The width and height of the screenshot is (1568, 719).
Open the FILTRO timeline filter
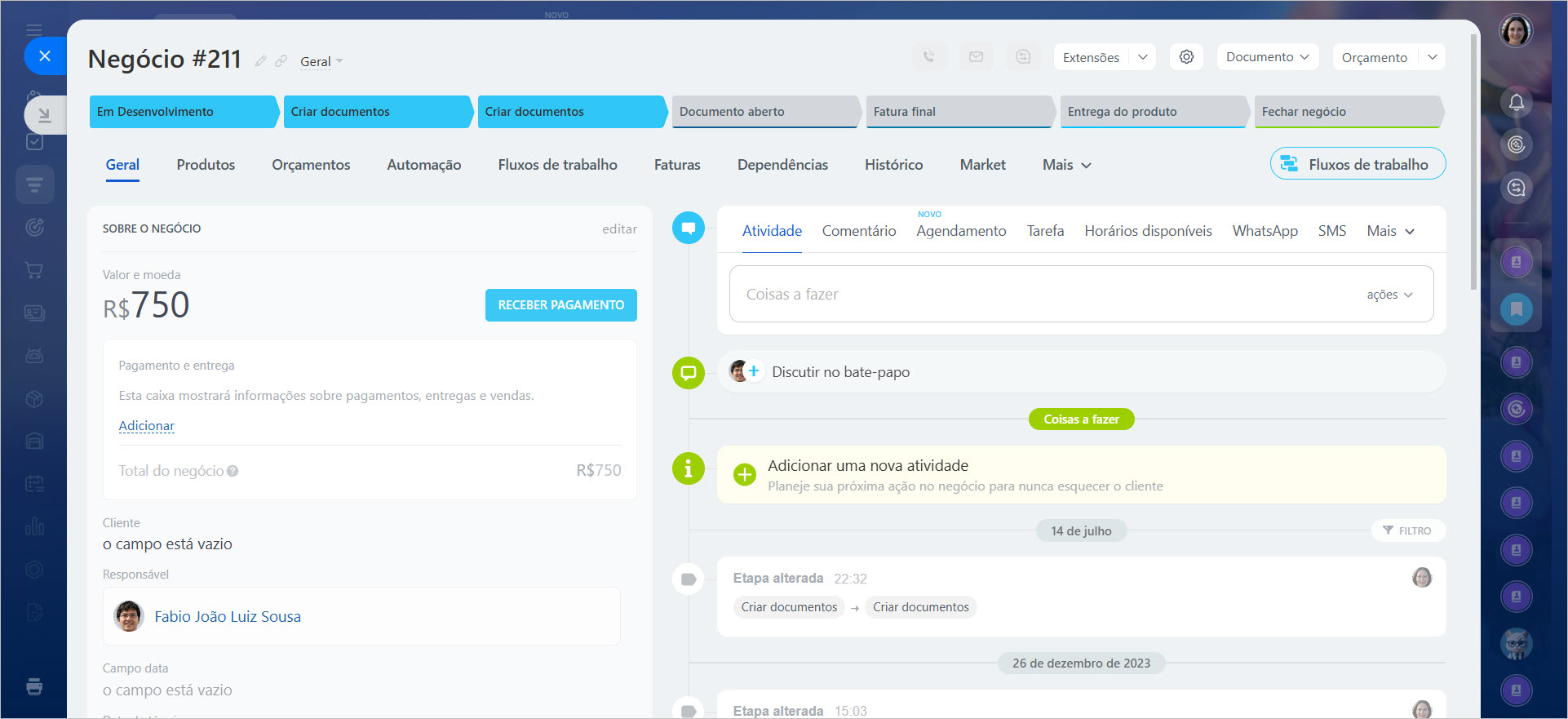point(1407,530)
